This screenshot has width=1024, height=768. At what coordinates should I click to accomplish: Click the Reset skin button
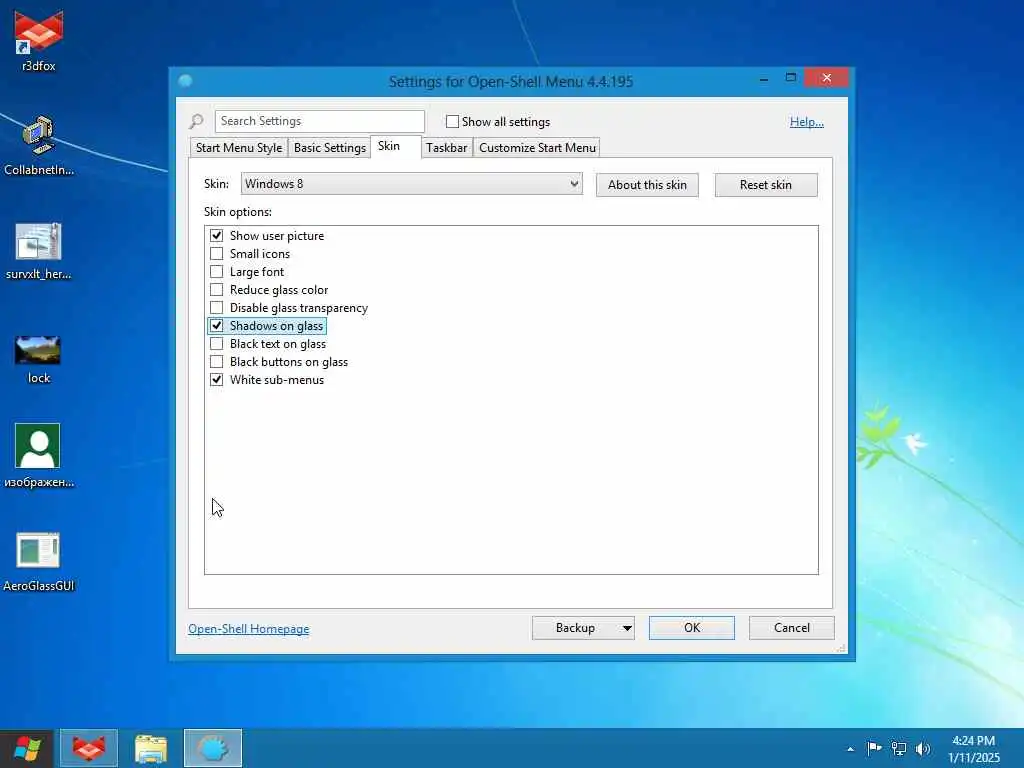coord(766,185)
